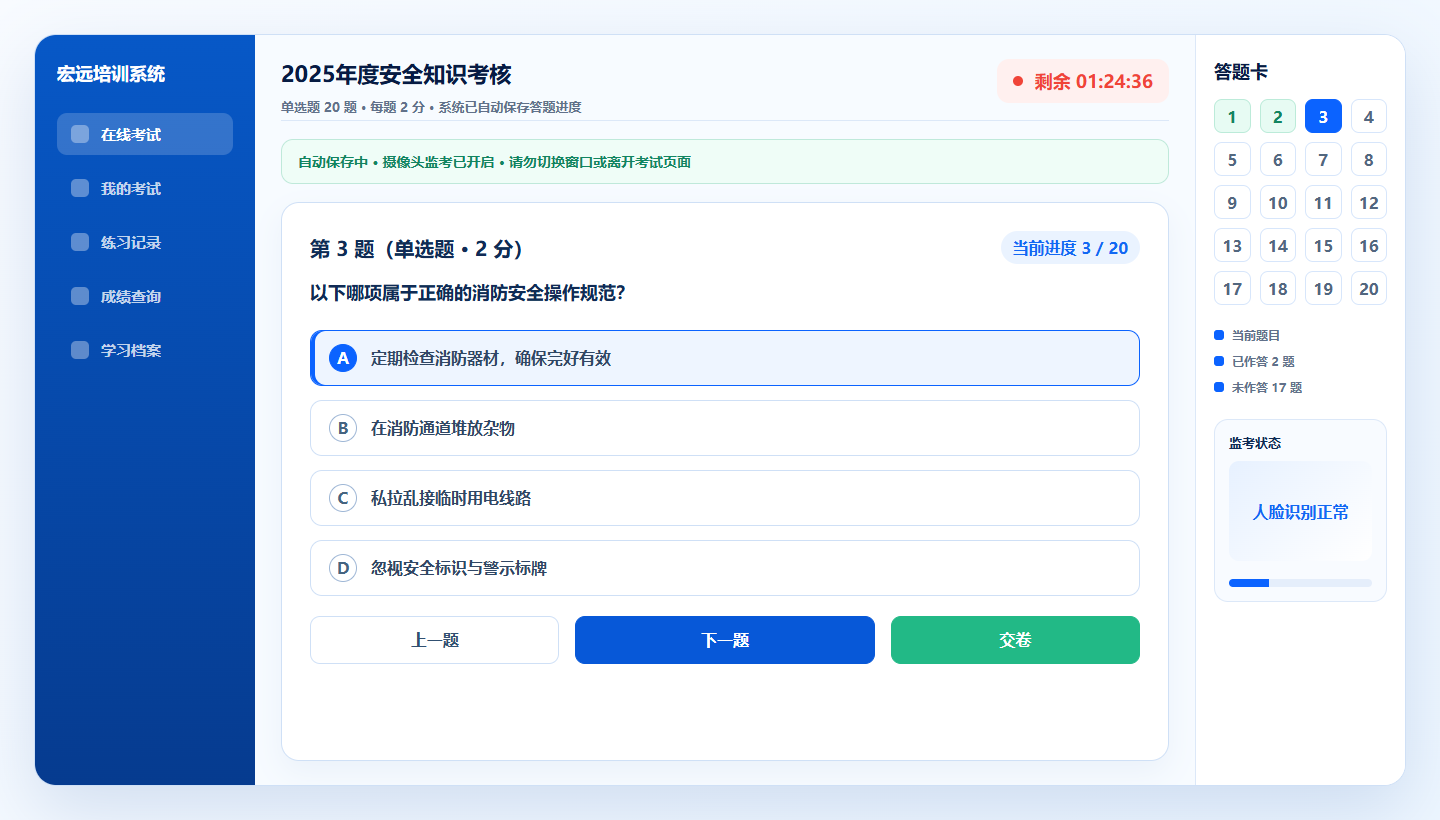
Task: Select current question 3 in answer card
Action: (1323, 116)
